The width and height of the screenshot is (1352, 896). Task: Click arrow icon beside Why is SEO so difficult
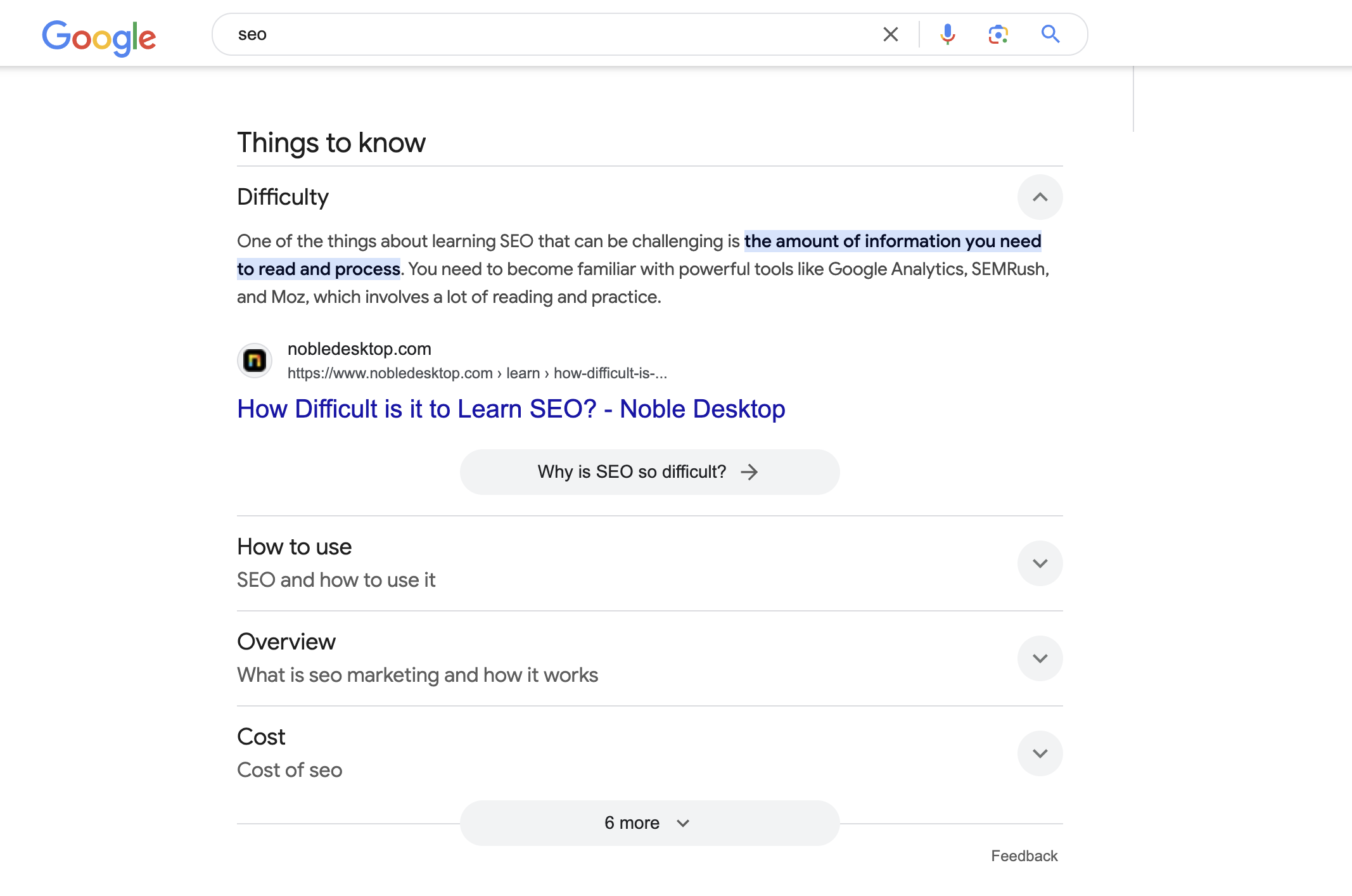pyautogui.click(x=749, y=472)
